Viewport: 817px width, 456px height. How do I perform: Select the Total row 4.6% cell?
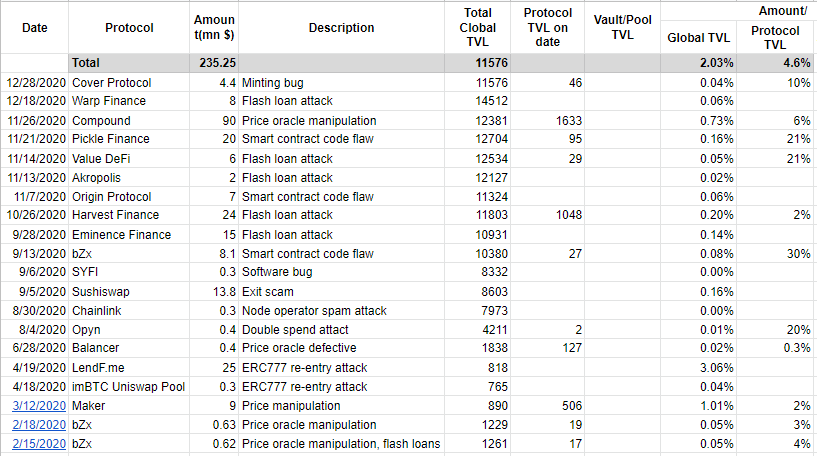pos(775,63)
